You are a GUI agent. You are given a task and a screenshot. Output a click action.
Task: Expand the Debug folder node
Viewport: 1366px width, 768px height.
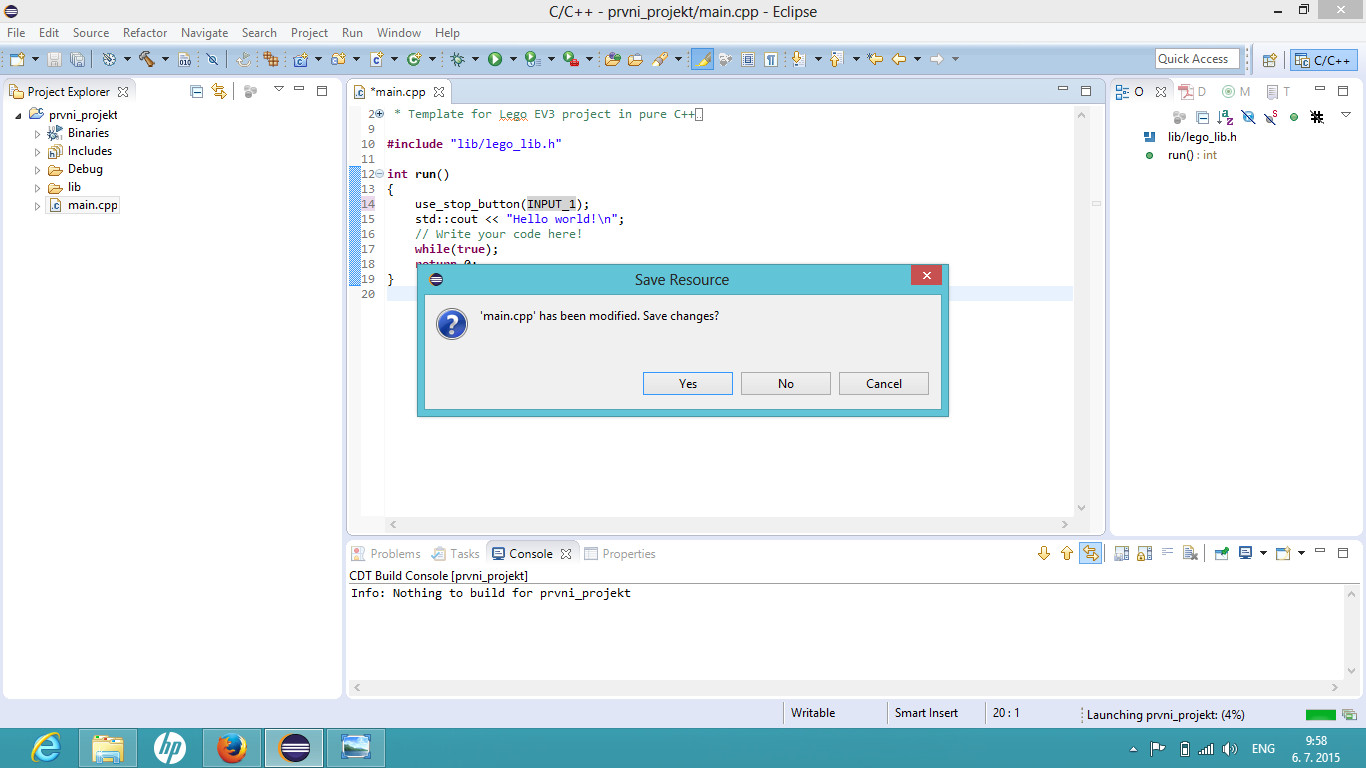pyautogui.click(x=38, y=170)
